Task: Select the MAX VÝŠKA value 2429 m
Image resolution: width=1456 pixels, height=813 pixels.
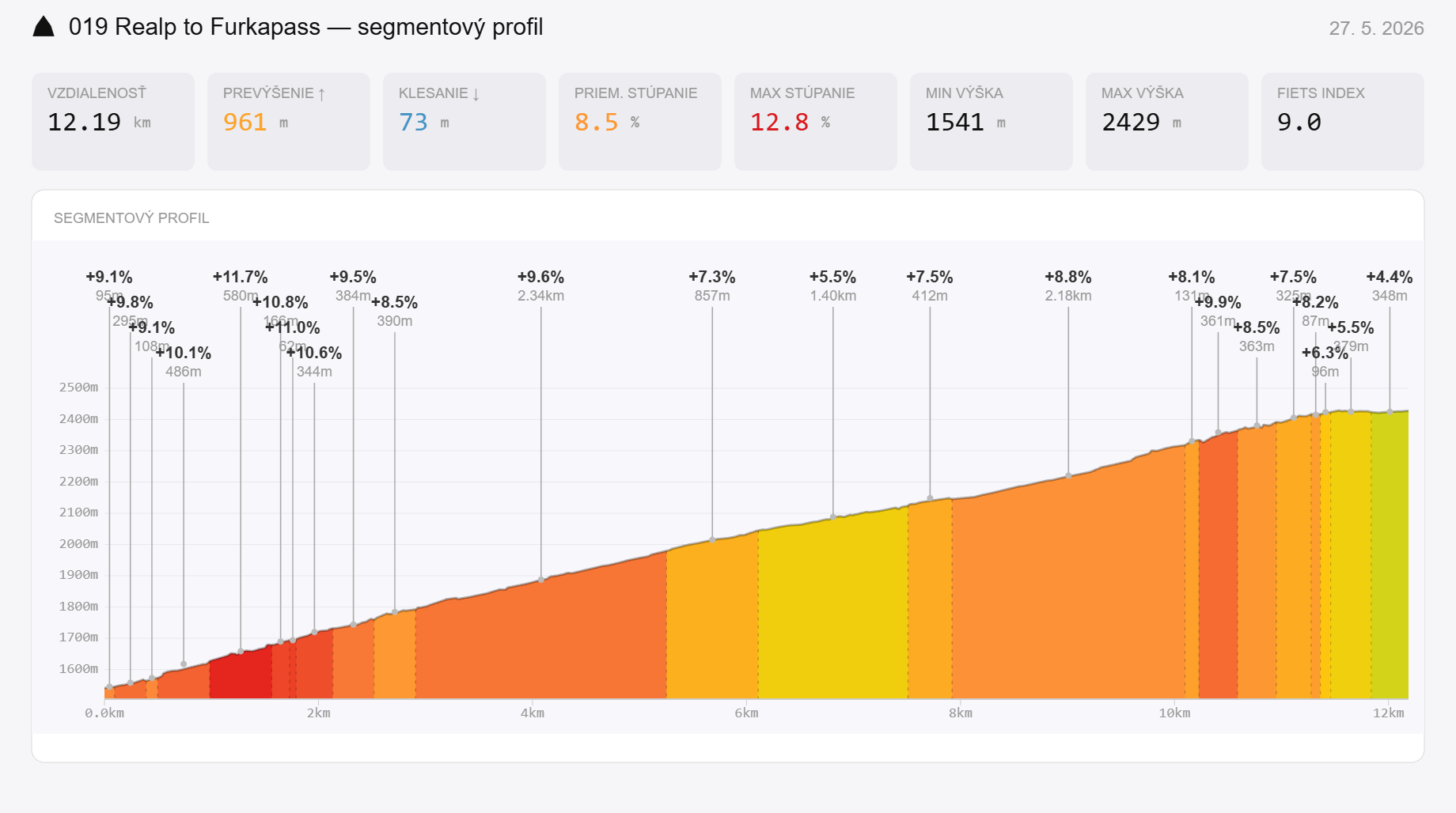Action: 1141,123
